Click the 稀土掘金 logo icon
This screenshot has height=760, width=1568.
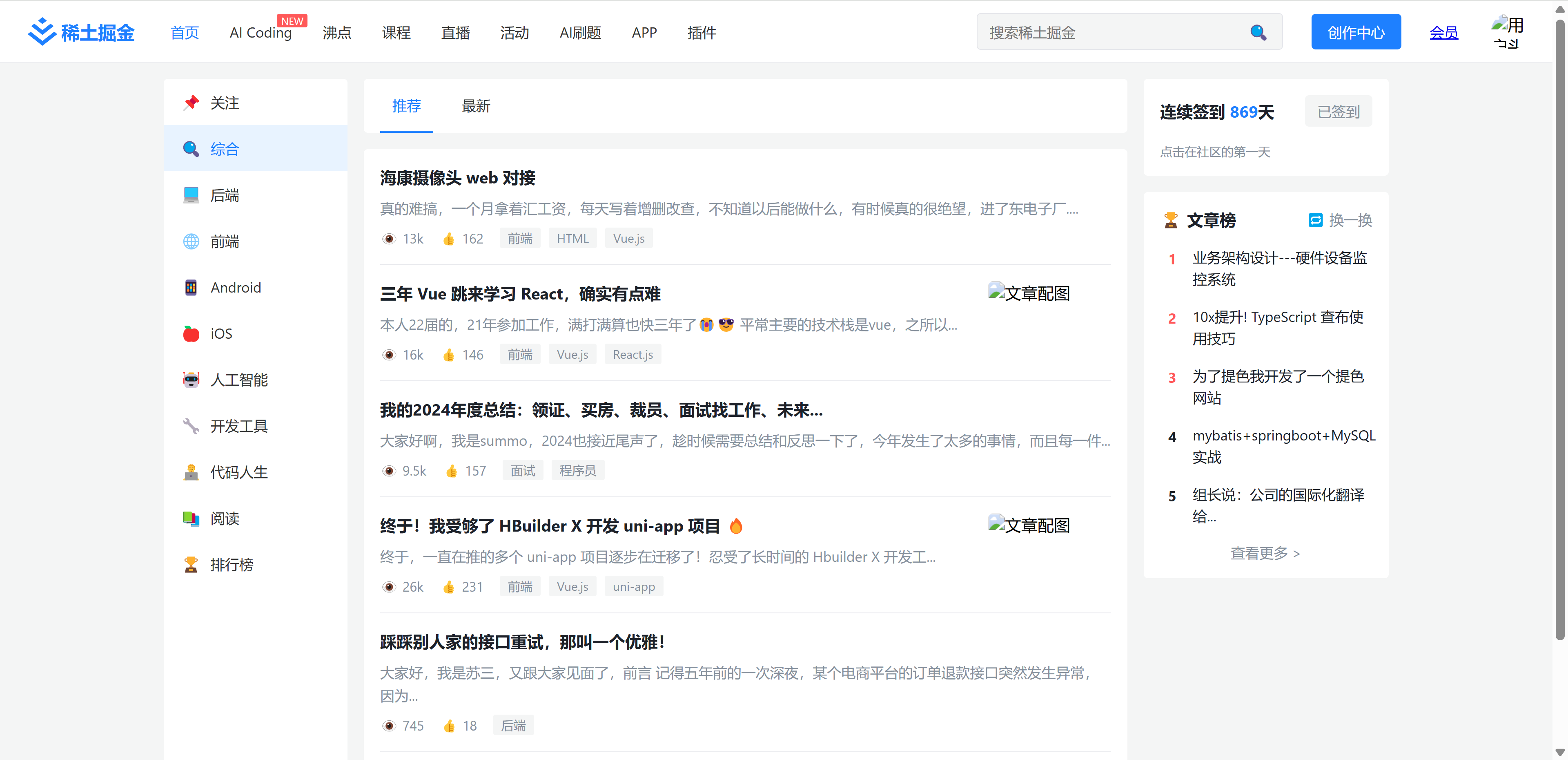coord(42,32)
